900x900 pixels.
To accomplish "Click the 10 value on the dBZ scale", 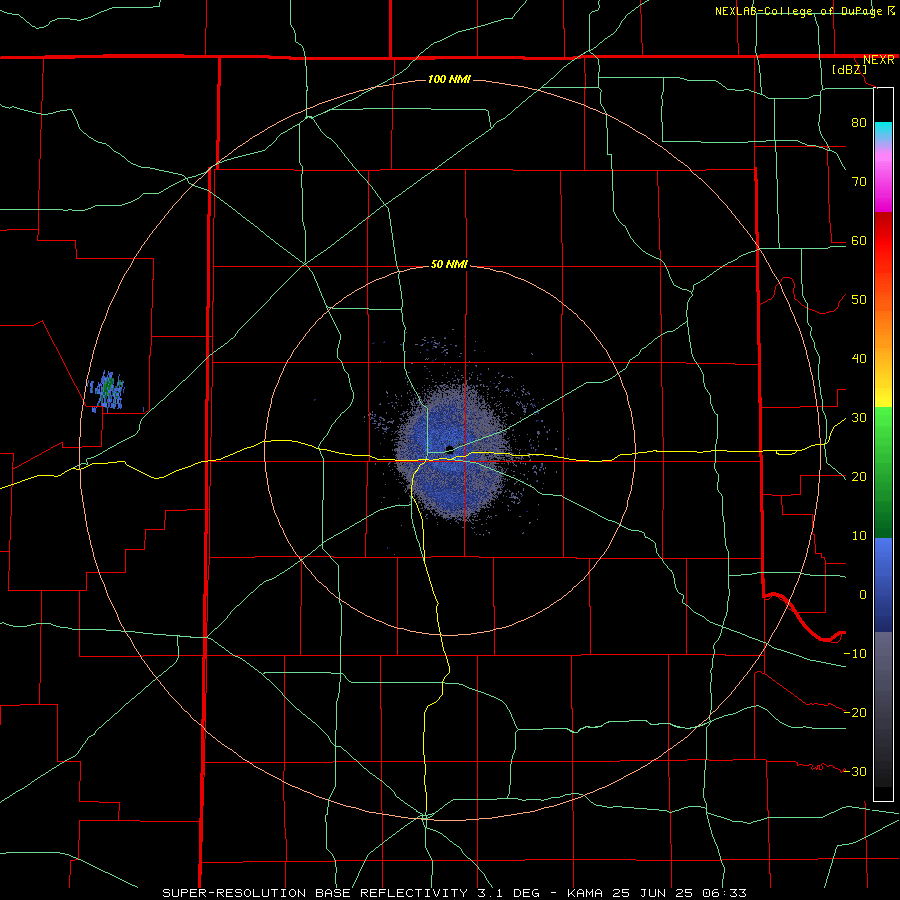I will tap(859, 536).
